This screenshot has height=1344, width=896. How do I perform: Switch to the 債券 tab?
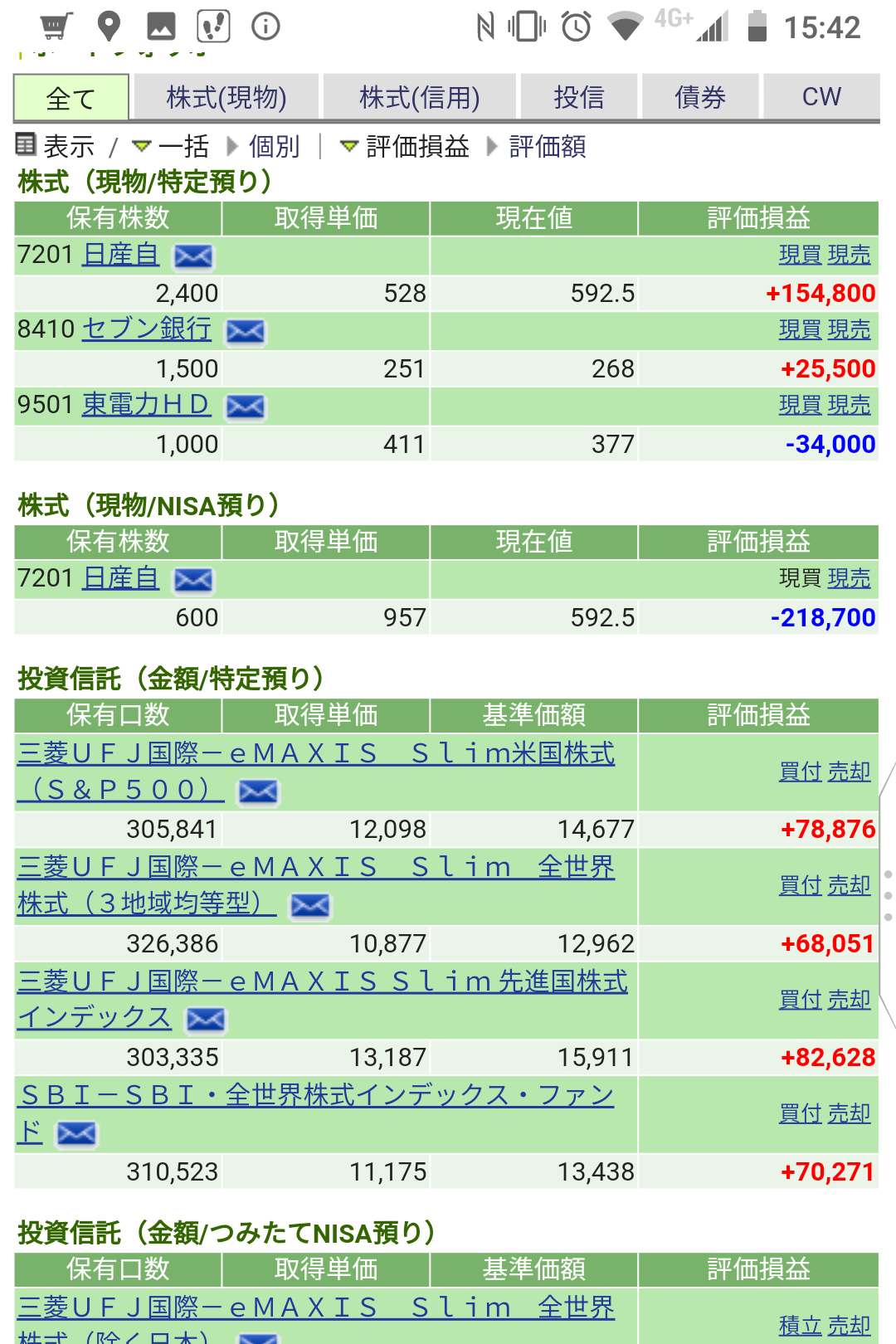click(700, 97)
